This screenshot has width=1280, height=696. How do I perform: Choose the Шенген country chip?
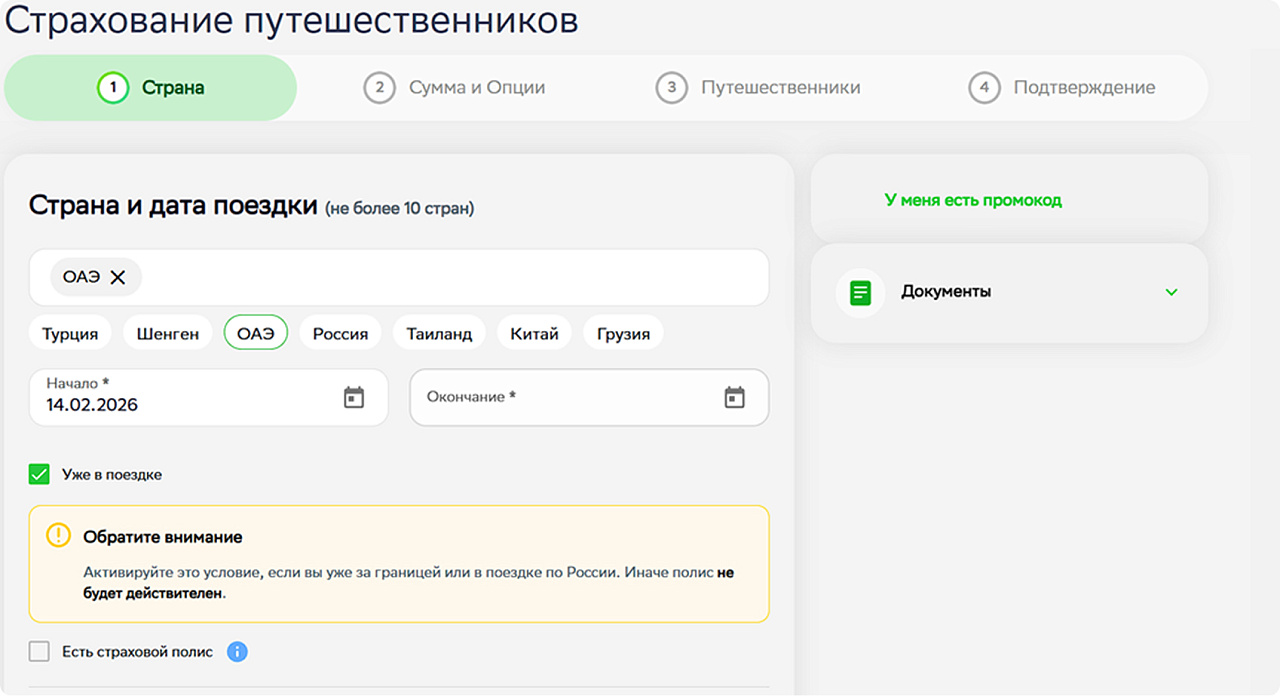pyautogui.click(x=168, y=334)
